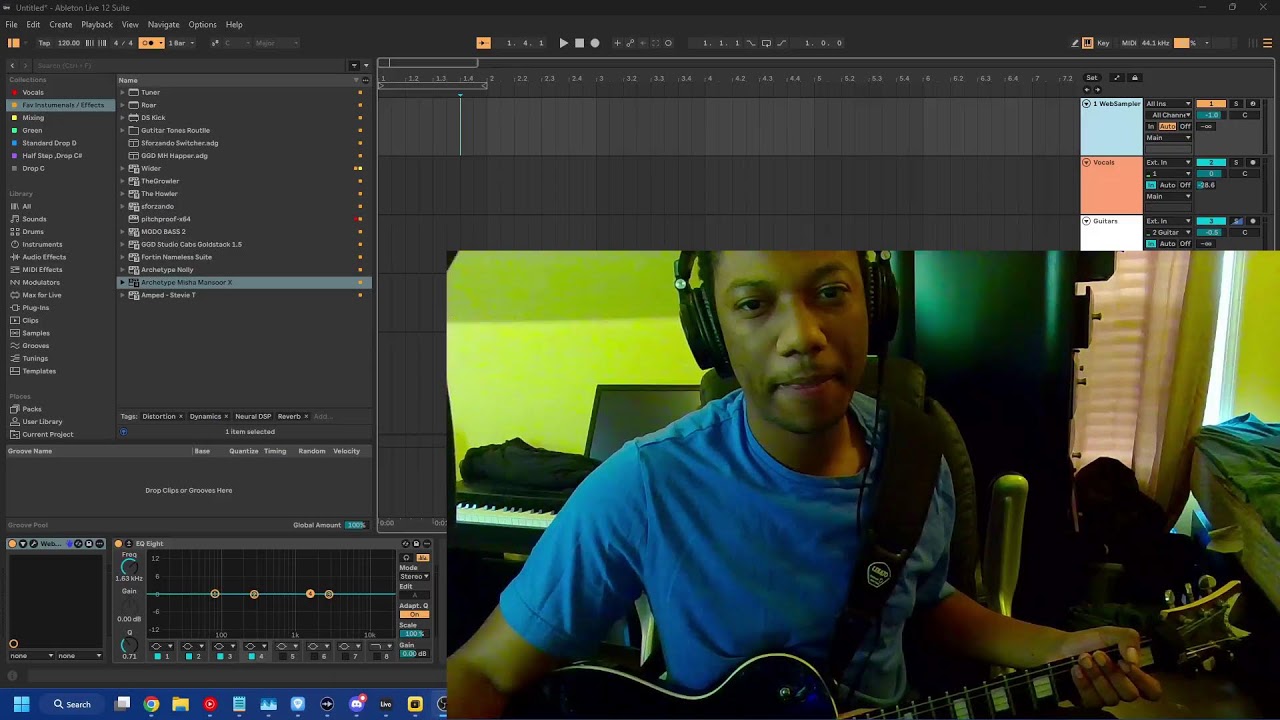The height and width of the screenshot is (720, 1280).
Task: Set WebSampler monitor to Auto
Action: point(1168,127)
